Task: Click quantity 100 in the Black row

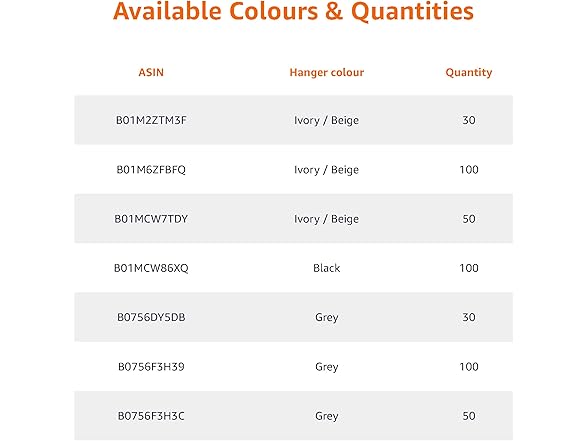Action: click(x=469, y=268)
